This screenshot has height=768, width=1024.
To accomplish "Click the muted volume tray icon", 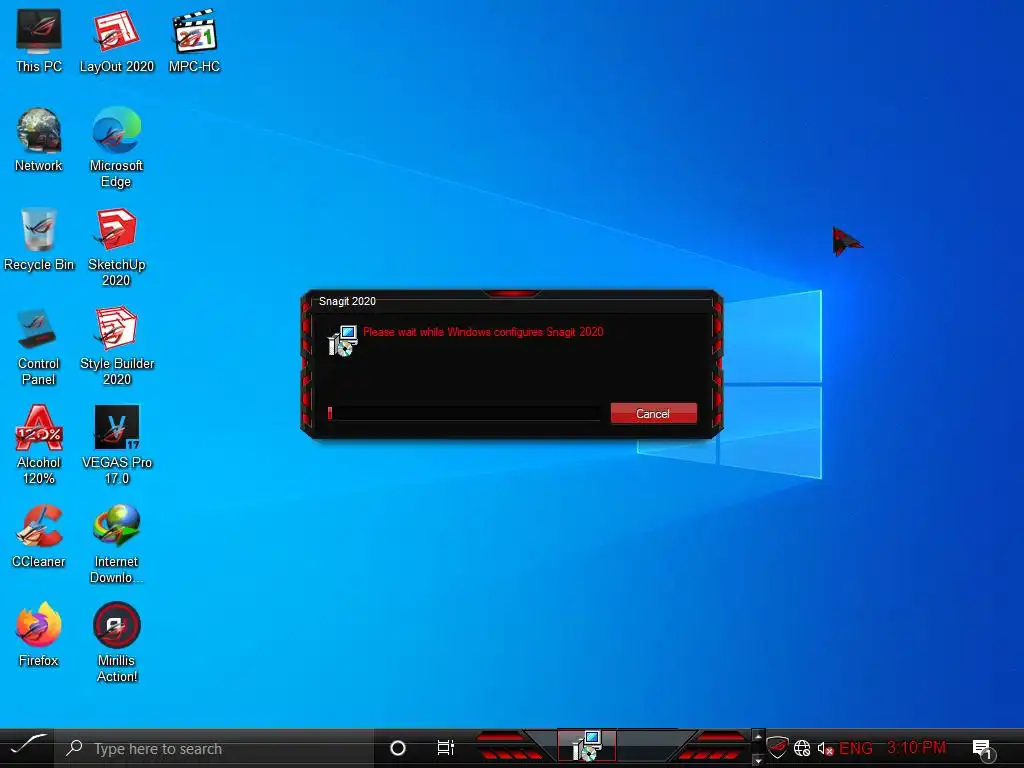I will (825, 748).
